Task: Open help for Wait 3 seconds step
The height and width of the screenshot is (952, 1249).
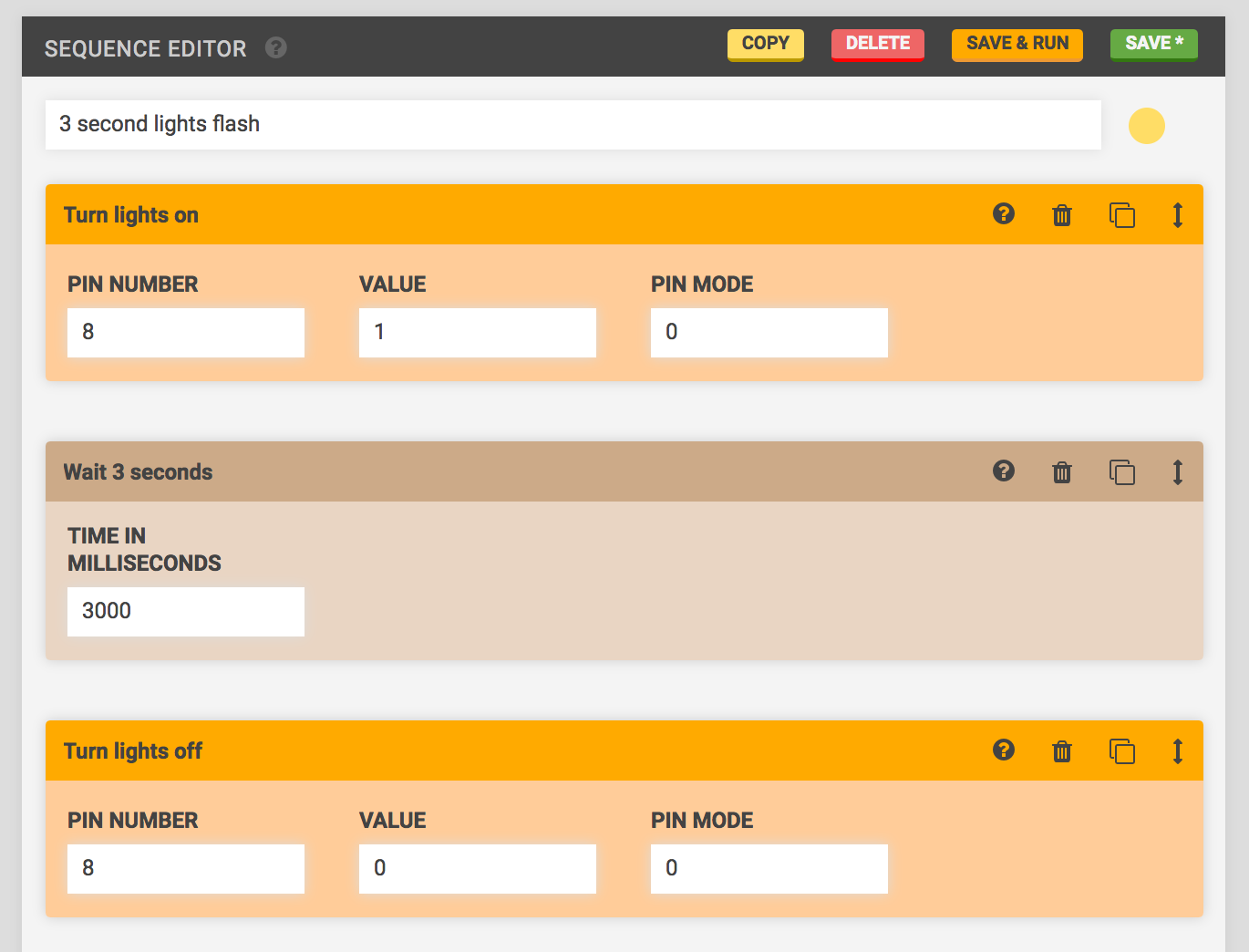Action: [x=1004, y=471]
